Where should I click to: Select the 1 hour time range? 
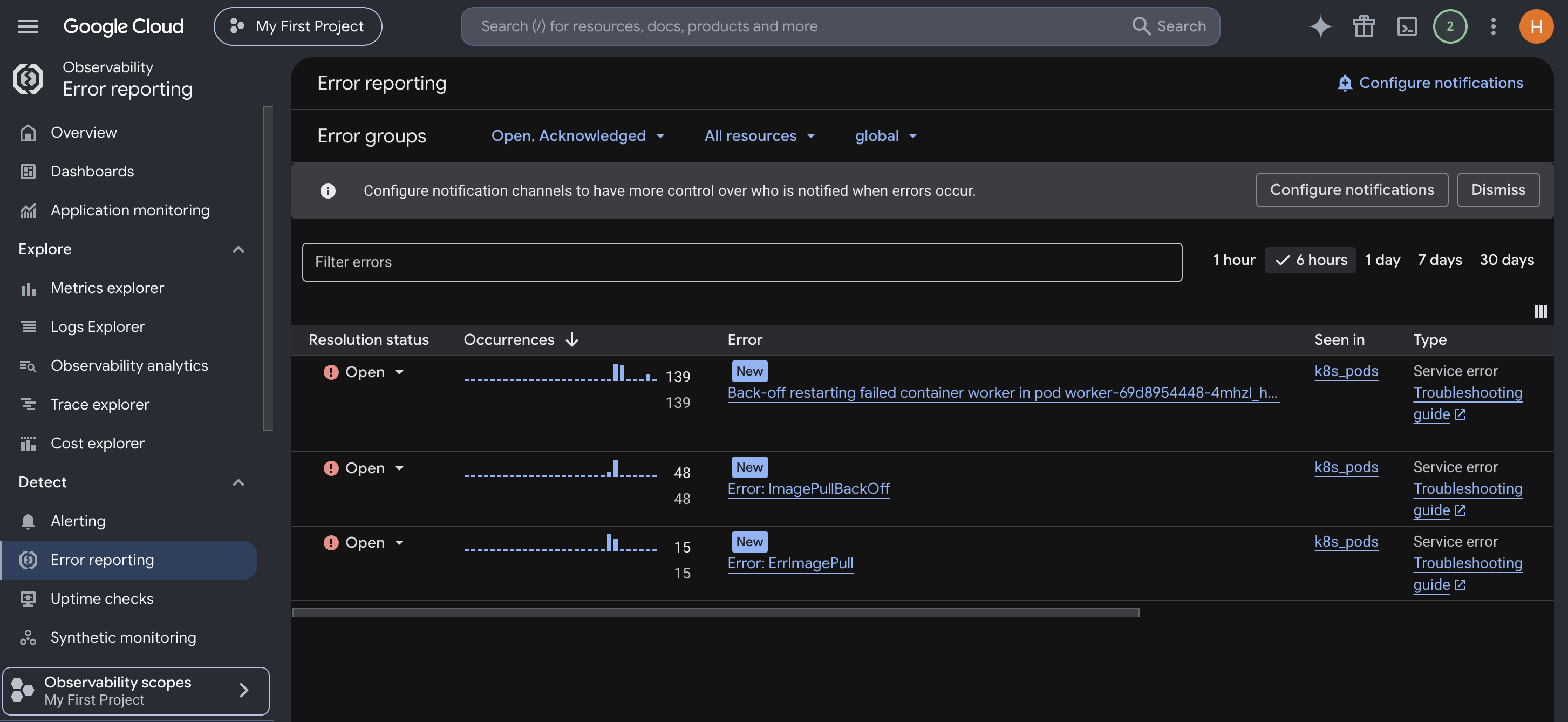pyautogui.click(x=1234, y=260)
